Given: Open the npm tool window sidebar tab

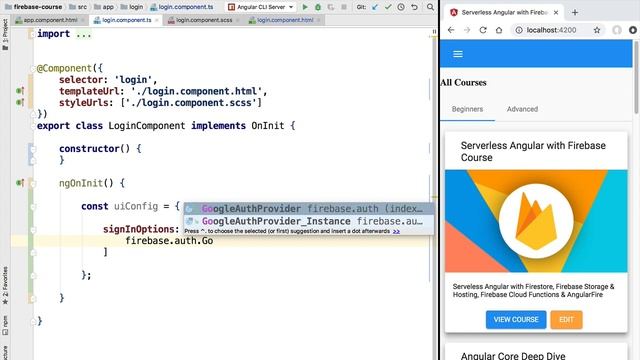Looking at the screenshot, I should 5,325.
